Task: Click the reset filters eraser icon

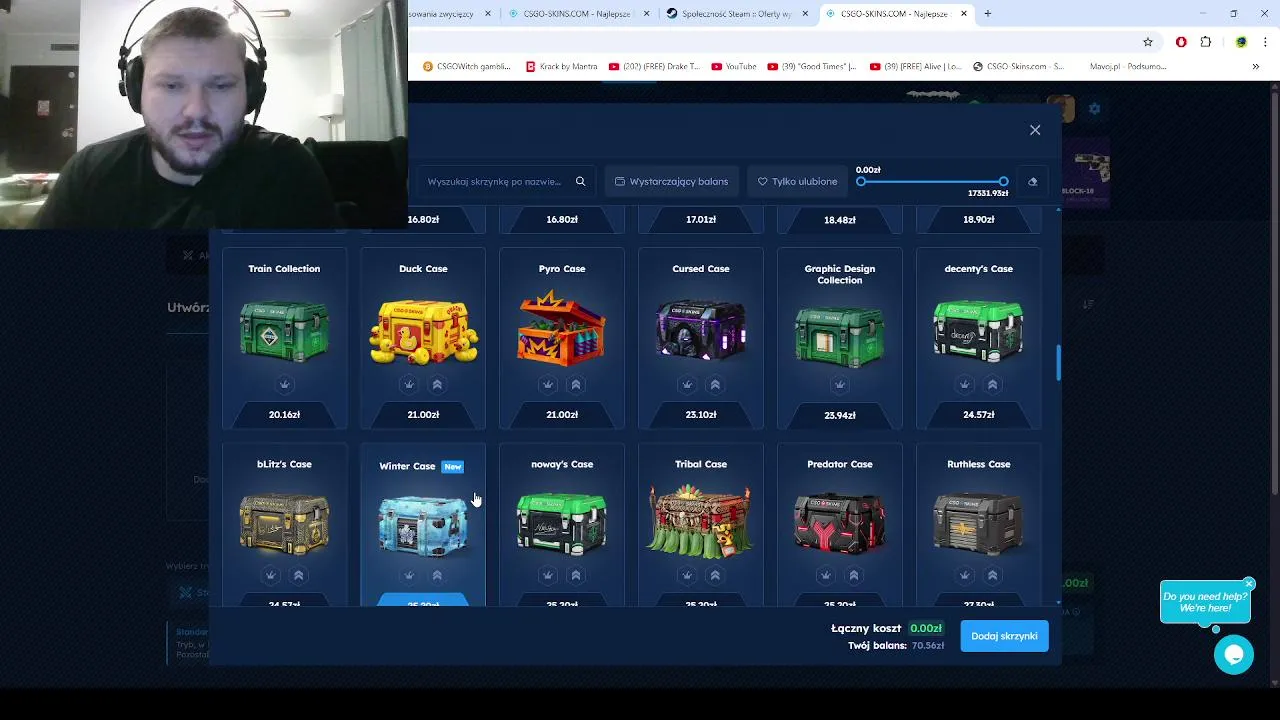Action: pos(1032,181)
